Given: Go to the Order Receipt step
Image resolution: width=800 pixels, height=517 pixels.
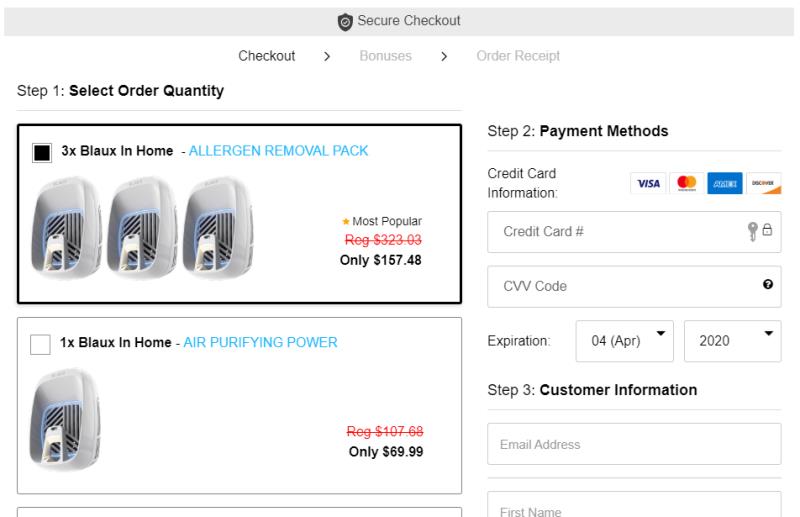Looking at the screenshot, I should pyautogui.click(x=518, y=56).
